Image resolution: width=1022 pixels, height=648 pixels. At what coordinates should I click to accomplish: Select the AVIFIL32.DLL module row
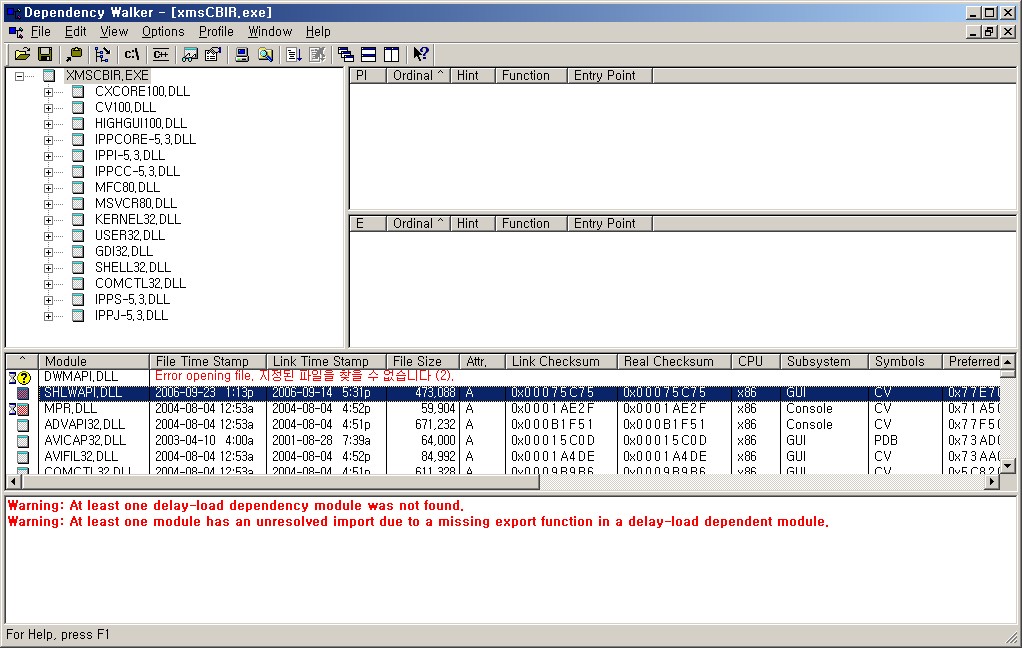503,457
